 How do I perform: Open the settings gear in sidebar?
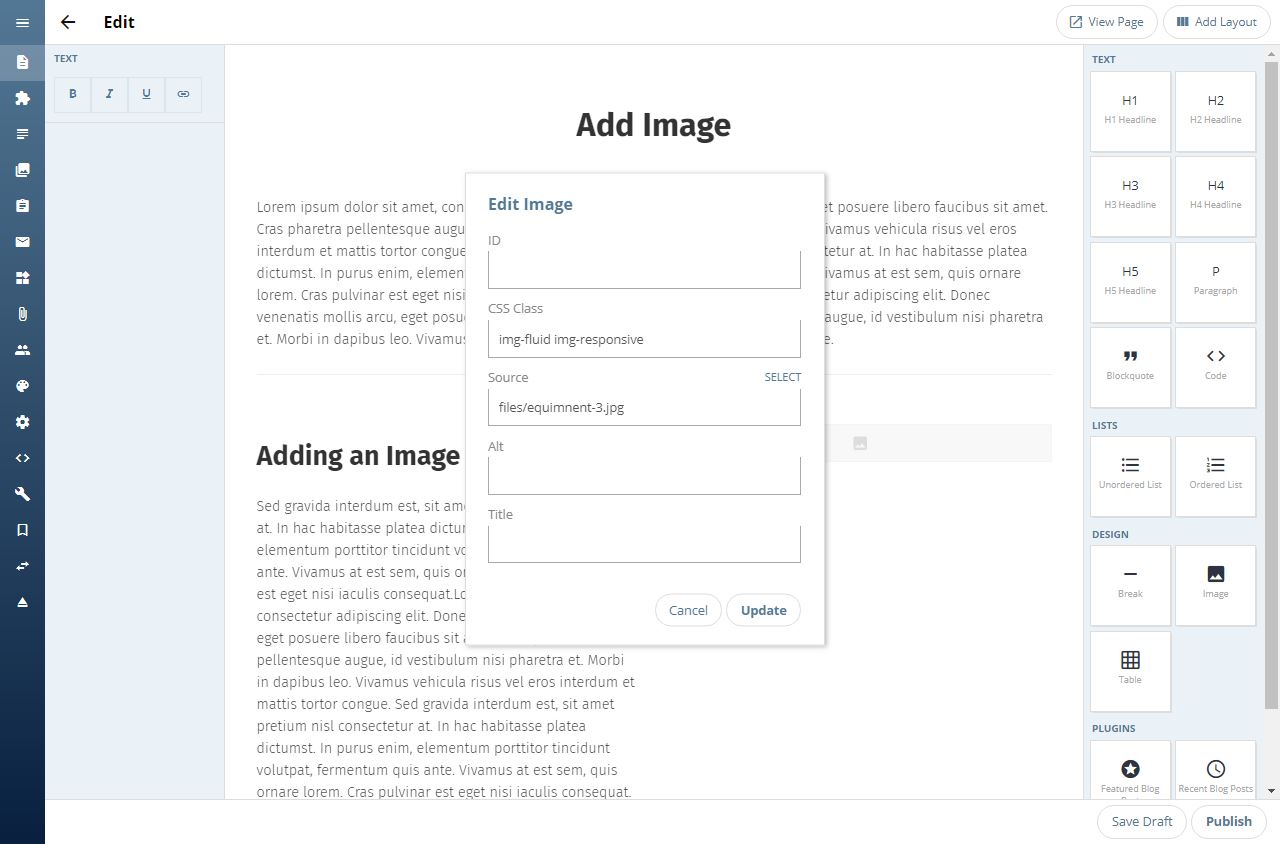pyautogui.click(x=22, y=422)
